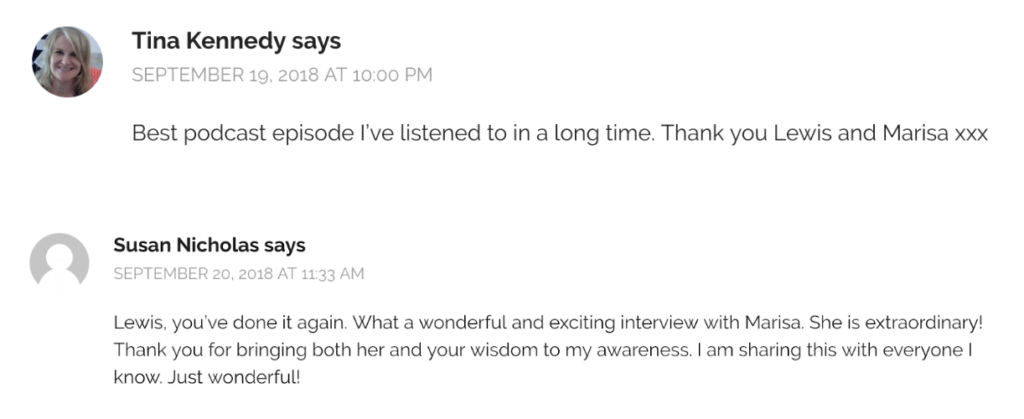Click the closing "Just wonderful!" sentence
This screenshot has width=1024, height=419.
coord(234,378)
